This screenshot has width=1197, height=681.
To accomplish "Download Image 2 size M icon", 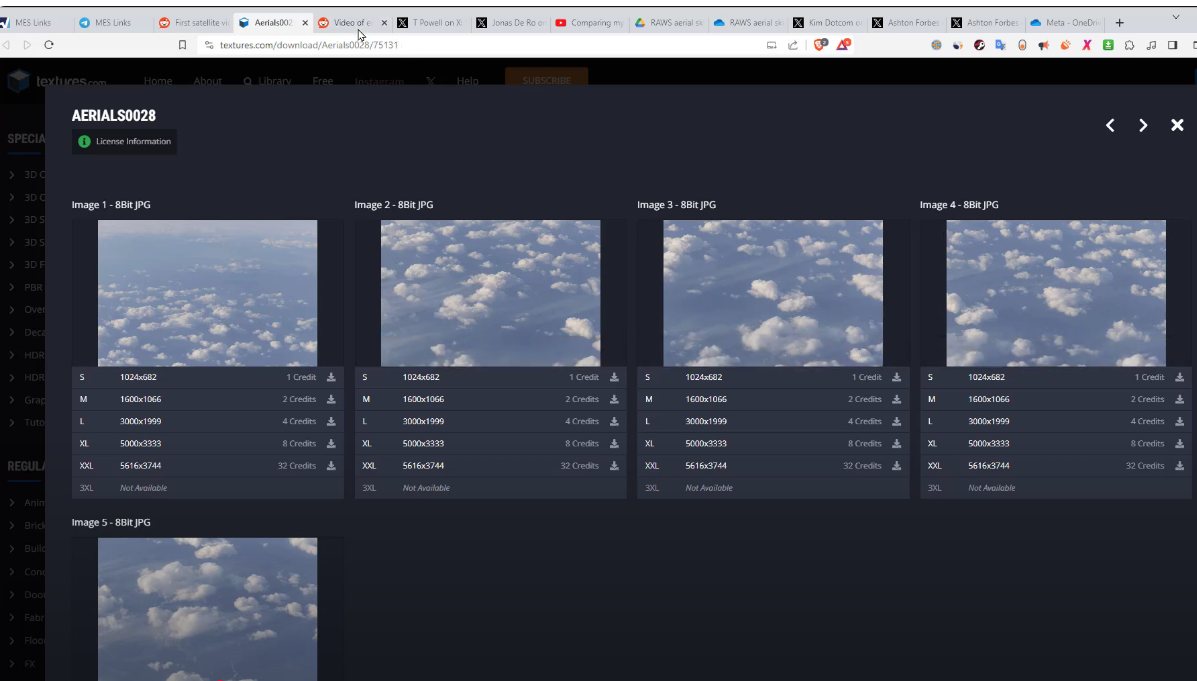I will click(x=614, y=399).
